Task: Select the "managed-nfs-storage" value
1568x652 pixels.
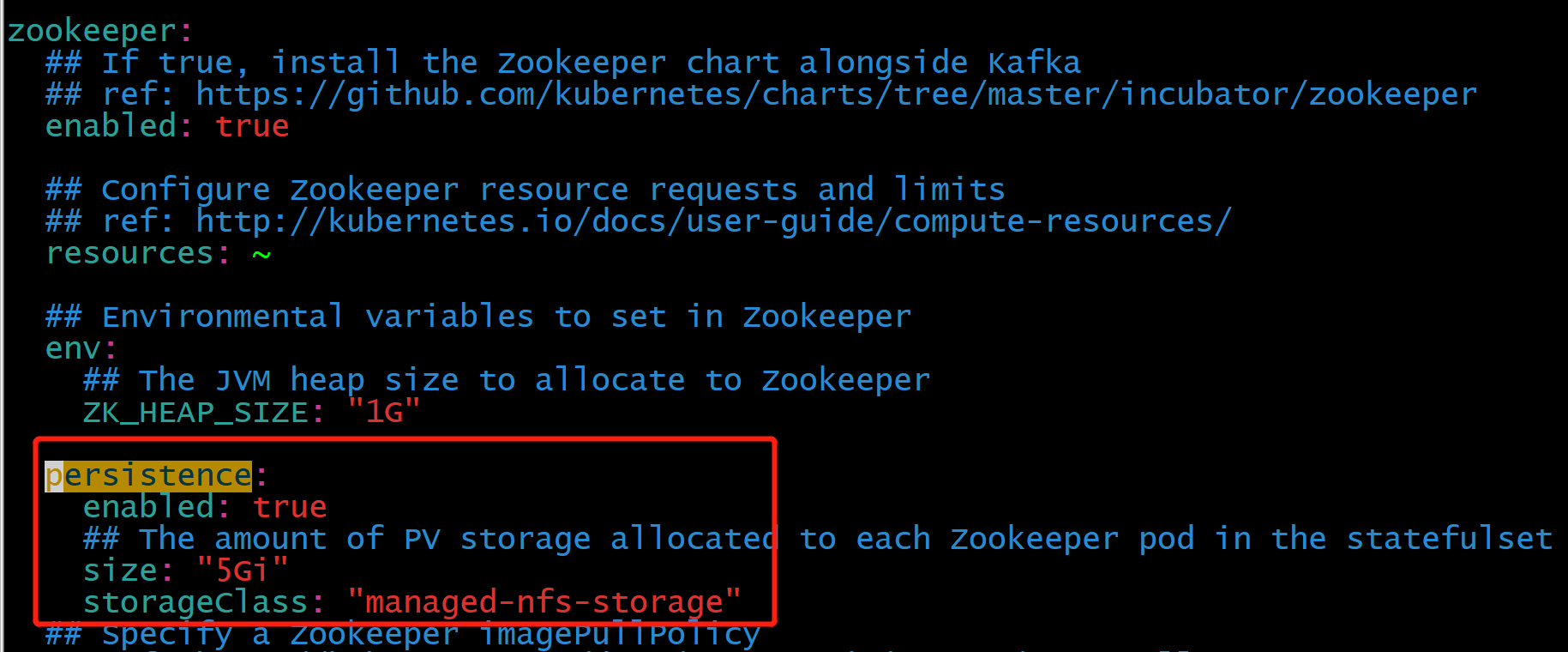Action: coord(544,602)
